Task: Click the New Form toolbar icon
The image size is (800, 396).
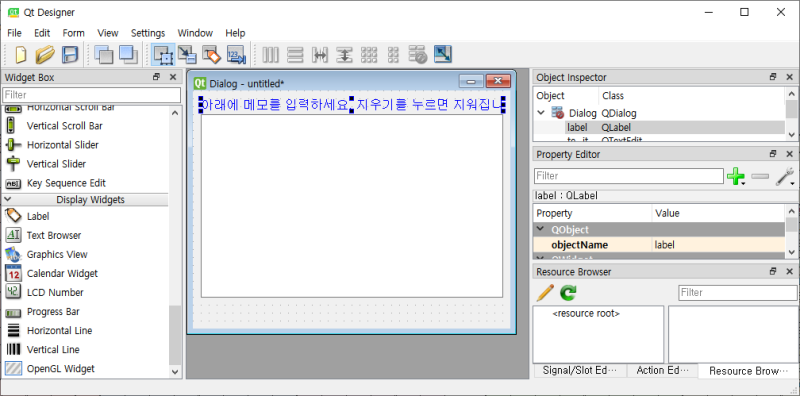Action: (x=21, y=55)
